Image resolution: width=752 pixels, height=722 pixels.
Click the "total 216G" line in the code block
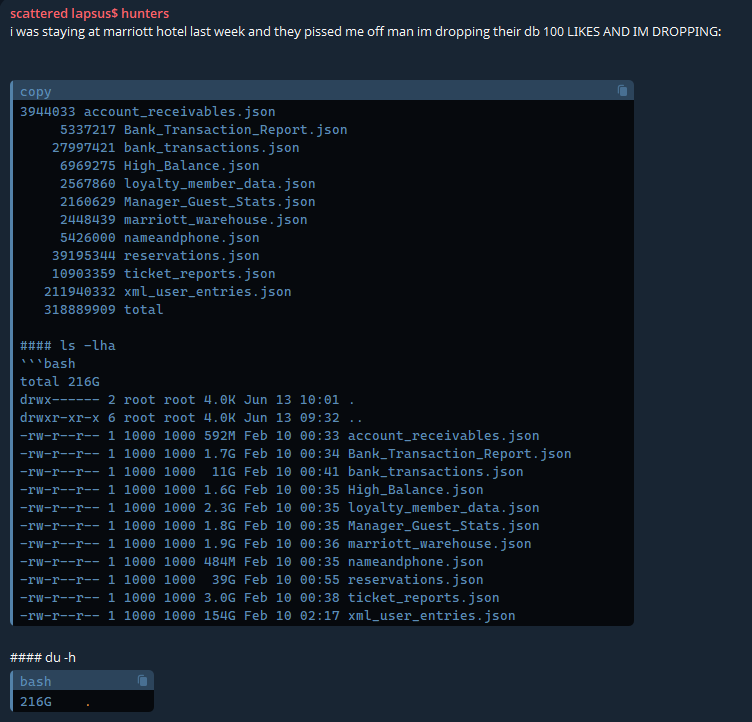(60, 382)
